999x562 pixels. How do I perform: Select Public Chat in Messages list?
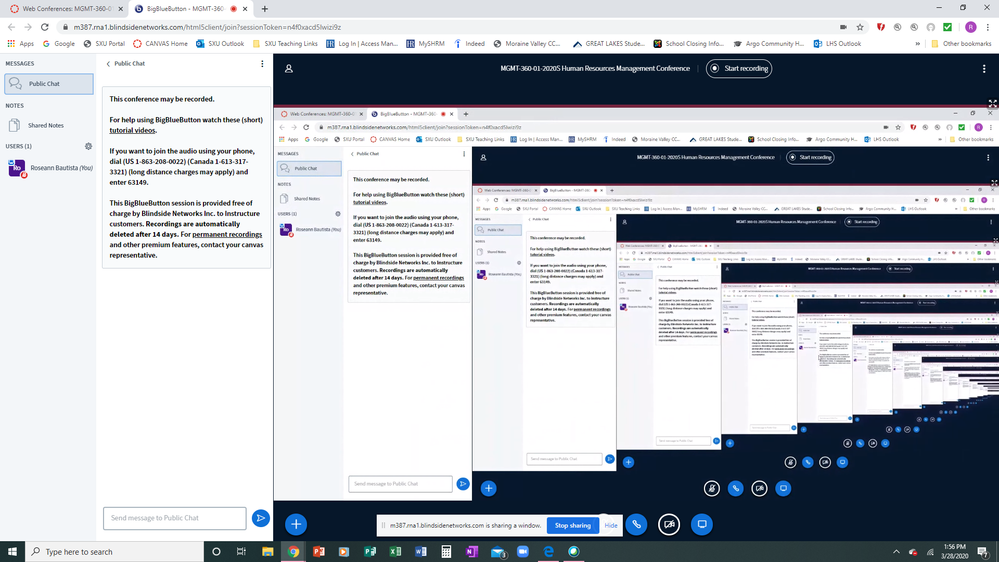(x=45, y=84)
